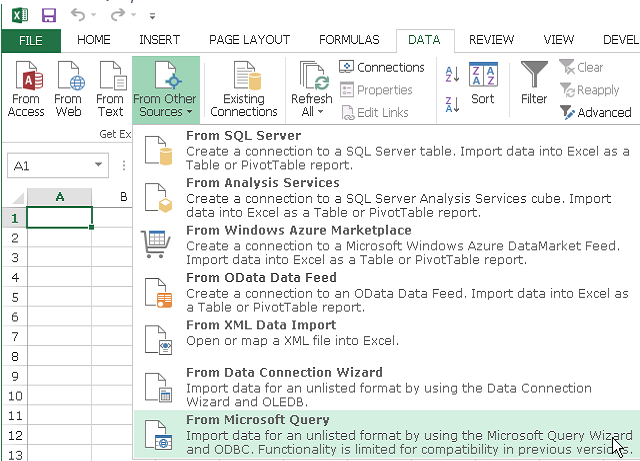The height and width of the screenshot is (461, 640).
Task: Choose From Data Connection Wizard
Action: (x=387, y=387)
